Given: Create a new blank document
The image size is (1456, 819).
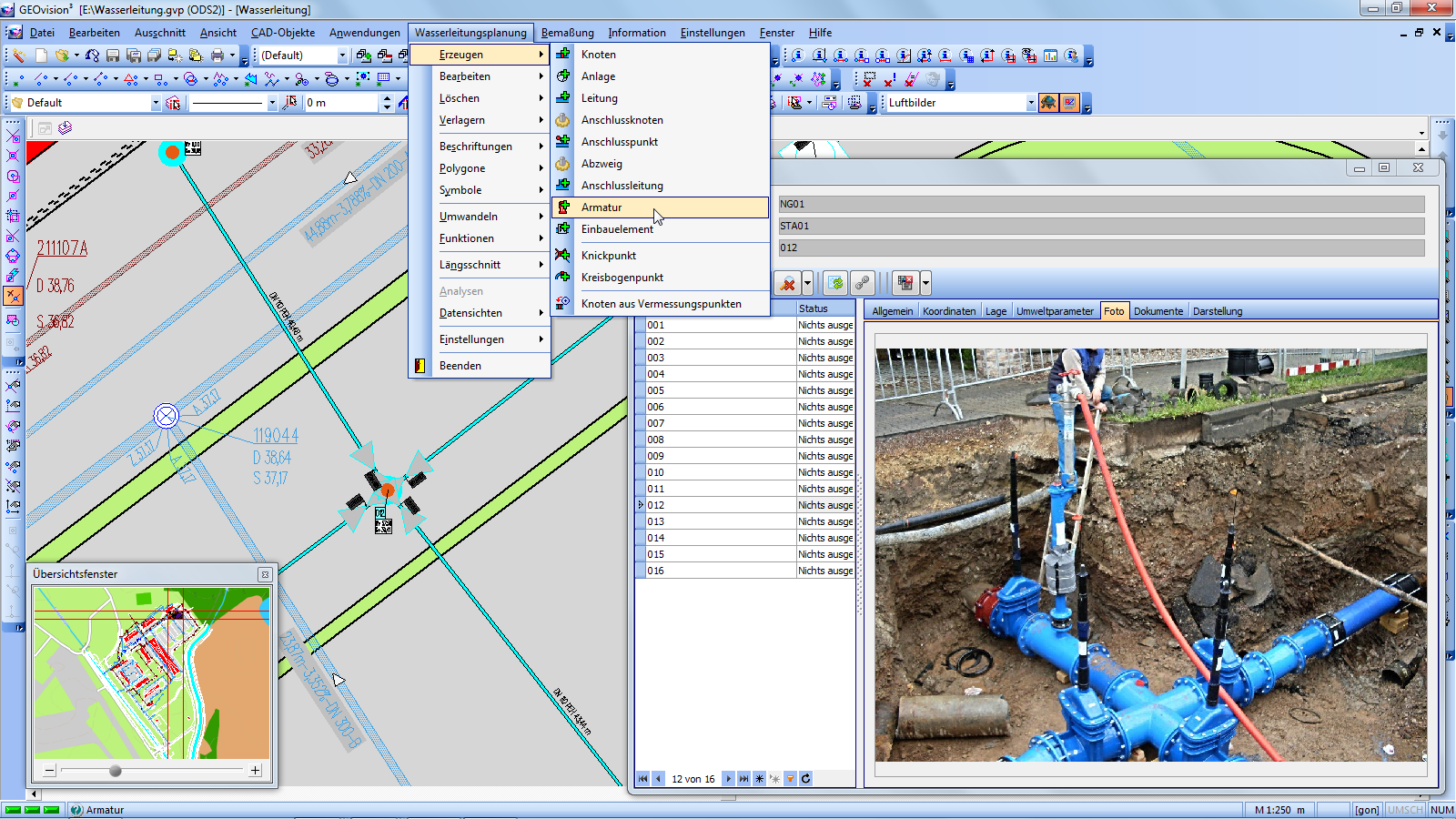Looking at the screenshot, I should [x=41, y=56].
